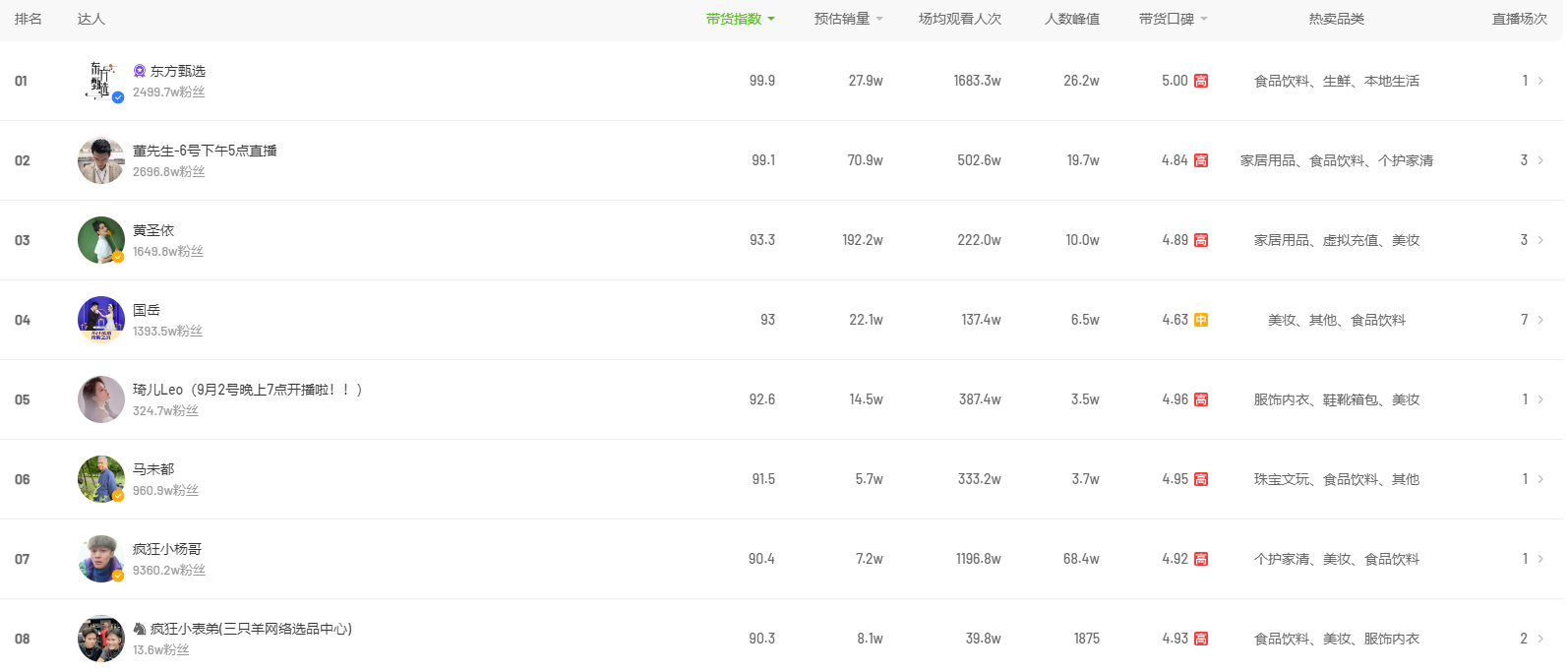Open 董先生-6号下午5点直播 profile link
Viewport: 1568px width, 672px height.
click(205, 151)
